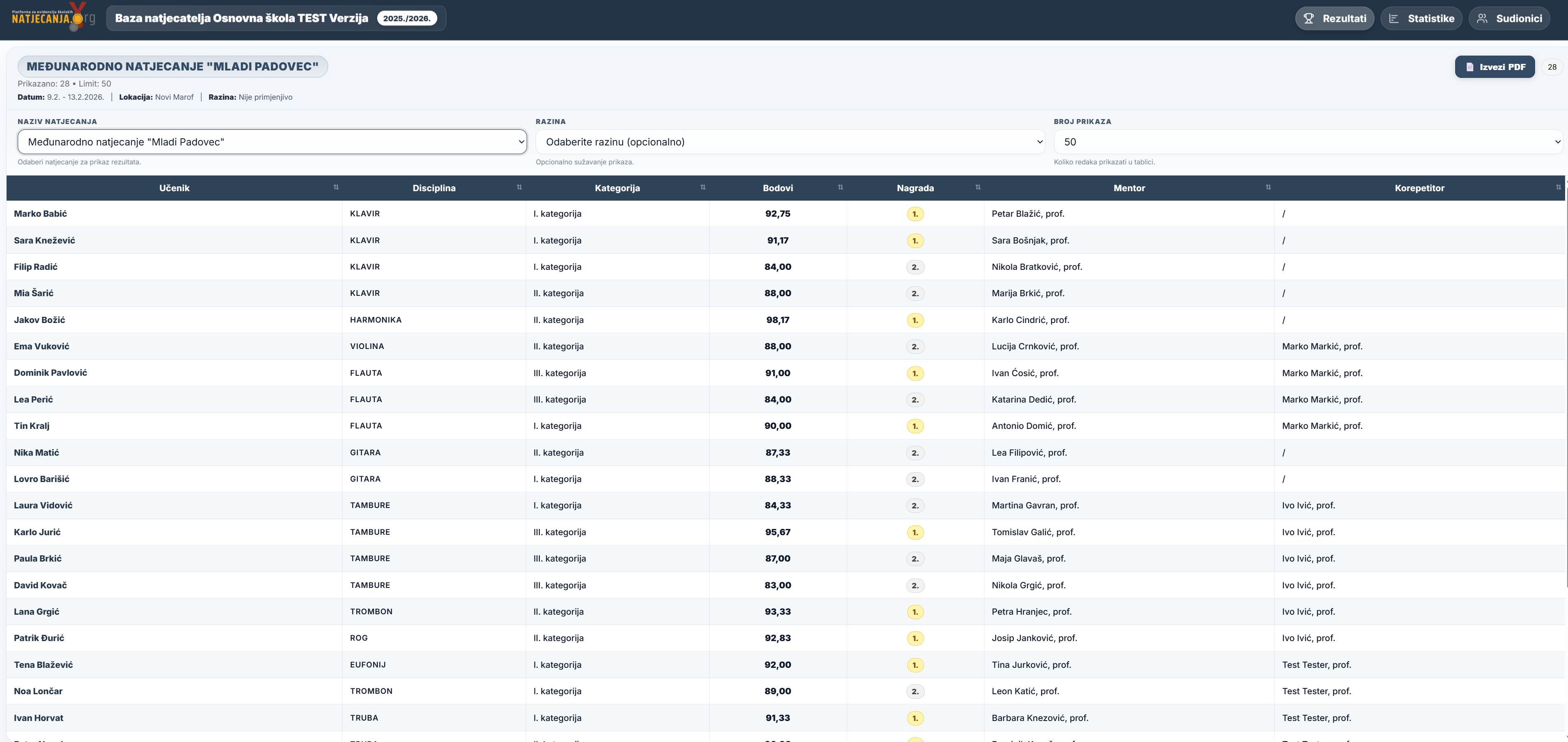Expand the Razina level dropdown
1568x742 pixels.
click(789, 142)
